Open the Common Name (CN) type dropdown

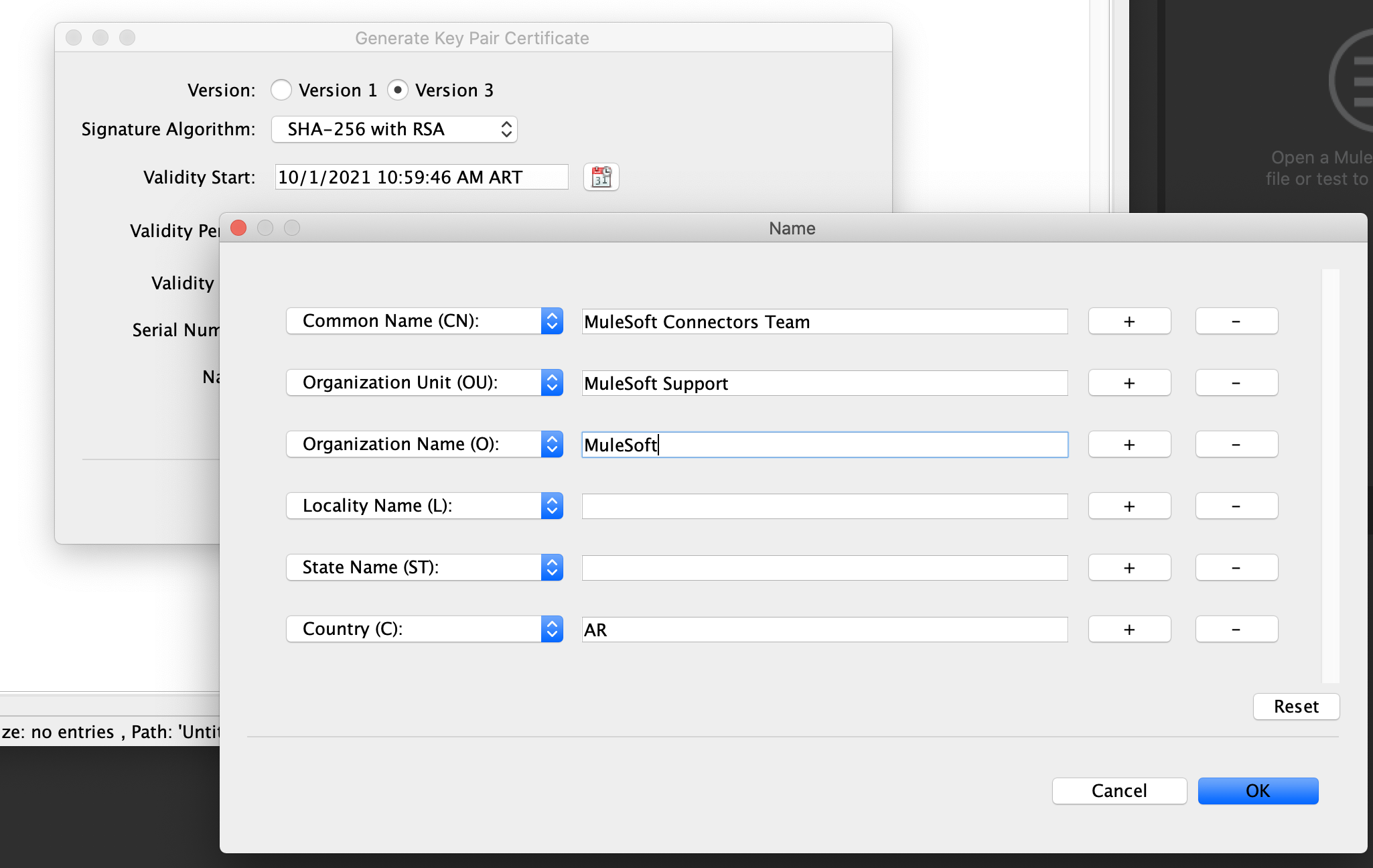(424, 321)
